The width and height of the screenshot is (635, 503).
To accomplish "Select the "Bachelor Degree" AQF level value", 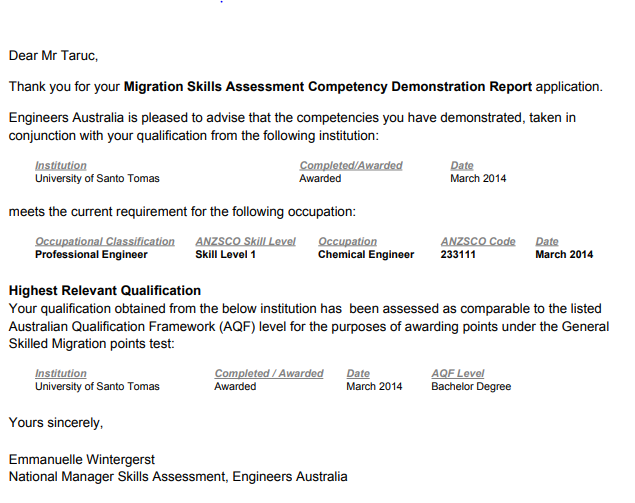I will pos(470,387).
